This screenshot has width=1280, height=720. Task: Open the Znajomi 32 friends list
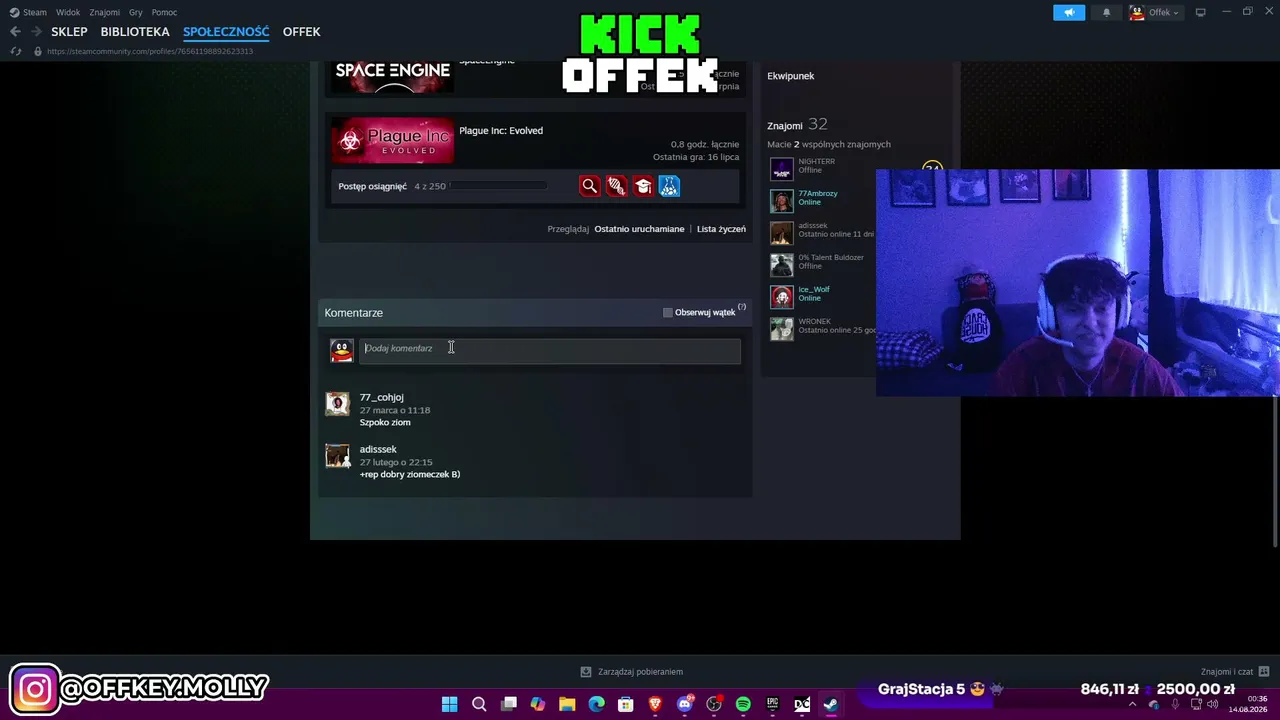point(797,125)
